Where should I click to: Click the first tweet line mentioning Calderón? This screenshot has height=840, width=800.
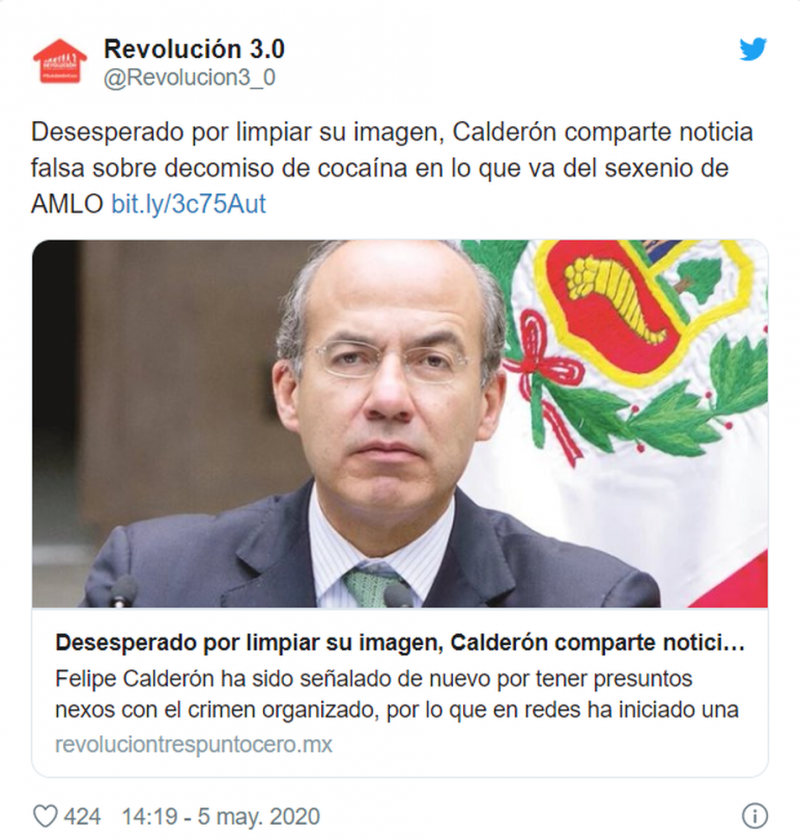[392, 132]
